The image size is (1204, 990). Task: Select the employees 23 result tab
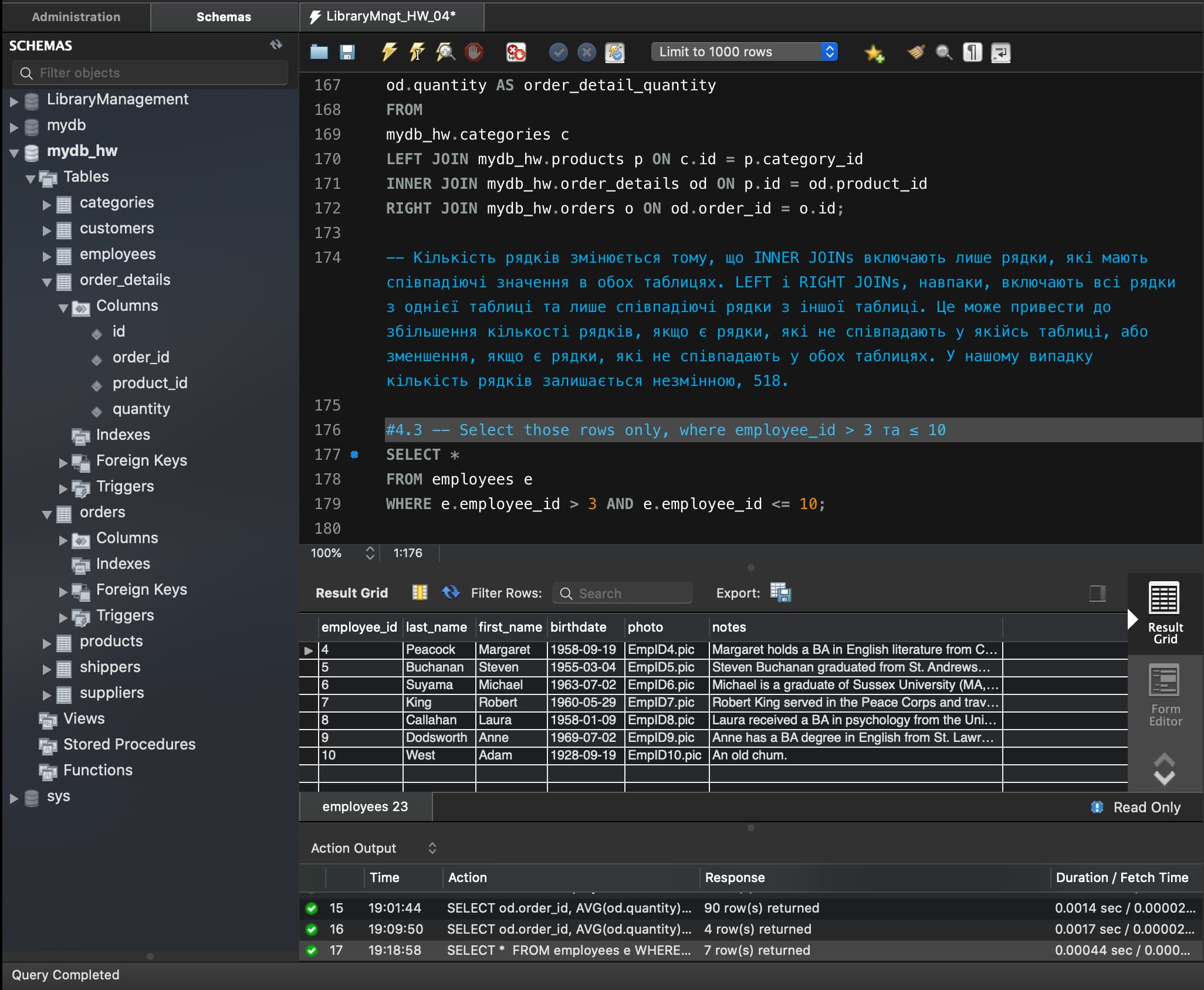[x=365, y=806]
